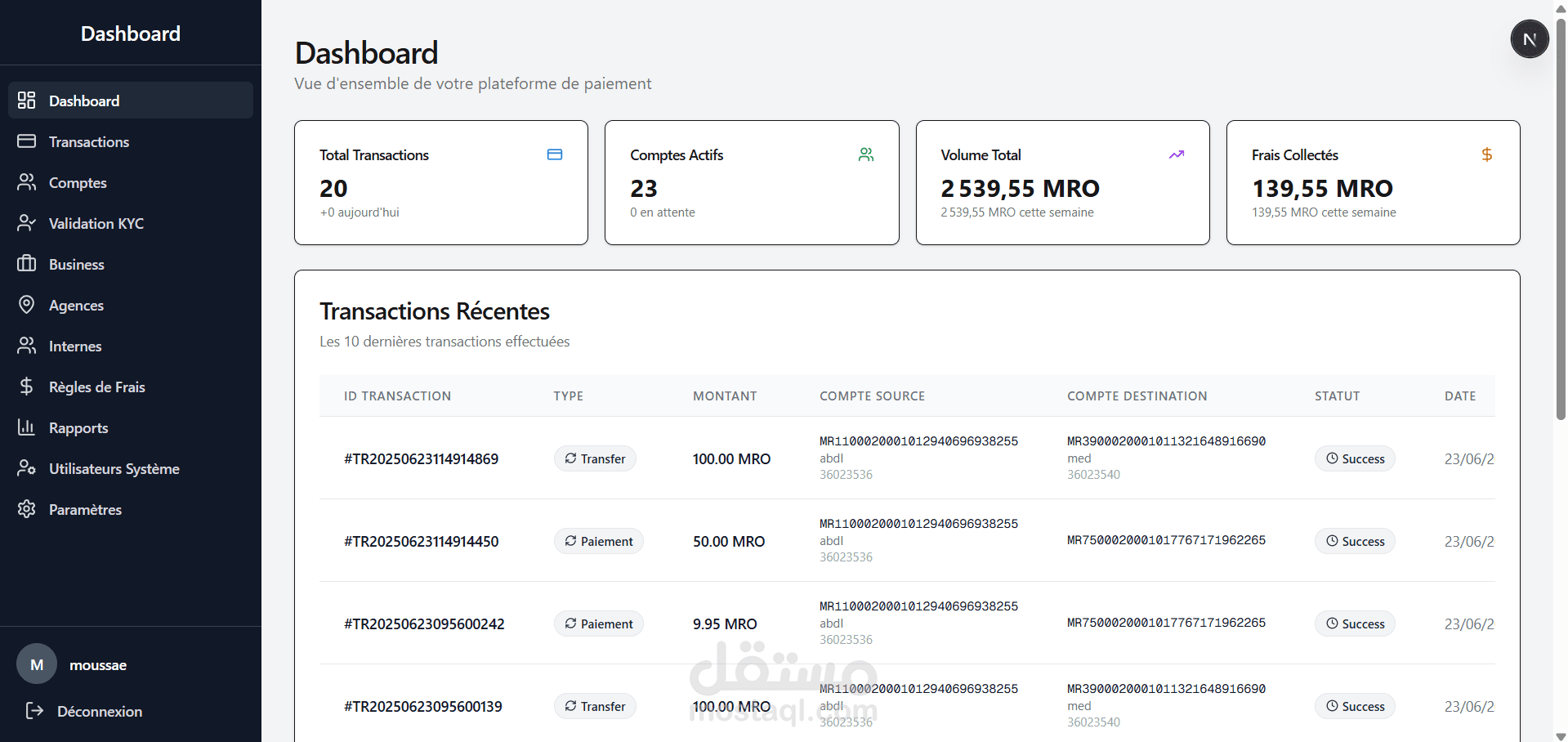This screenshot has width=1568, height=742.
Task: Click transaction ID #TR20250623114914450
Action: [421, 541]
